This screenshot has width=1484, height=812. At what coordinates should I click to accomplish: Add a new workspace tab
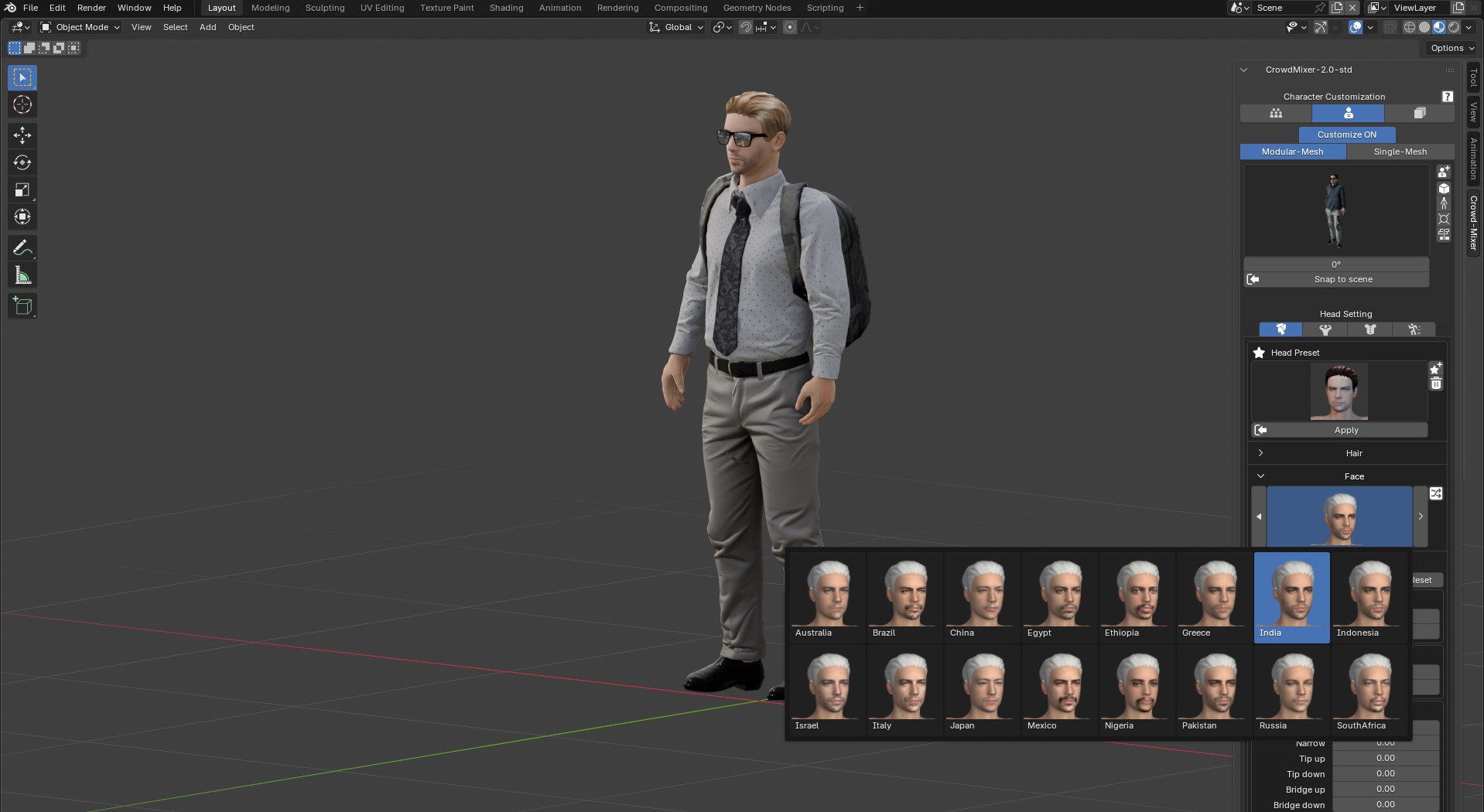click(x=860, y=8)
